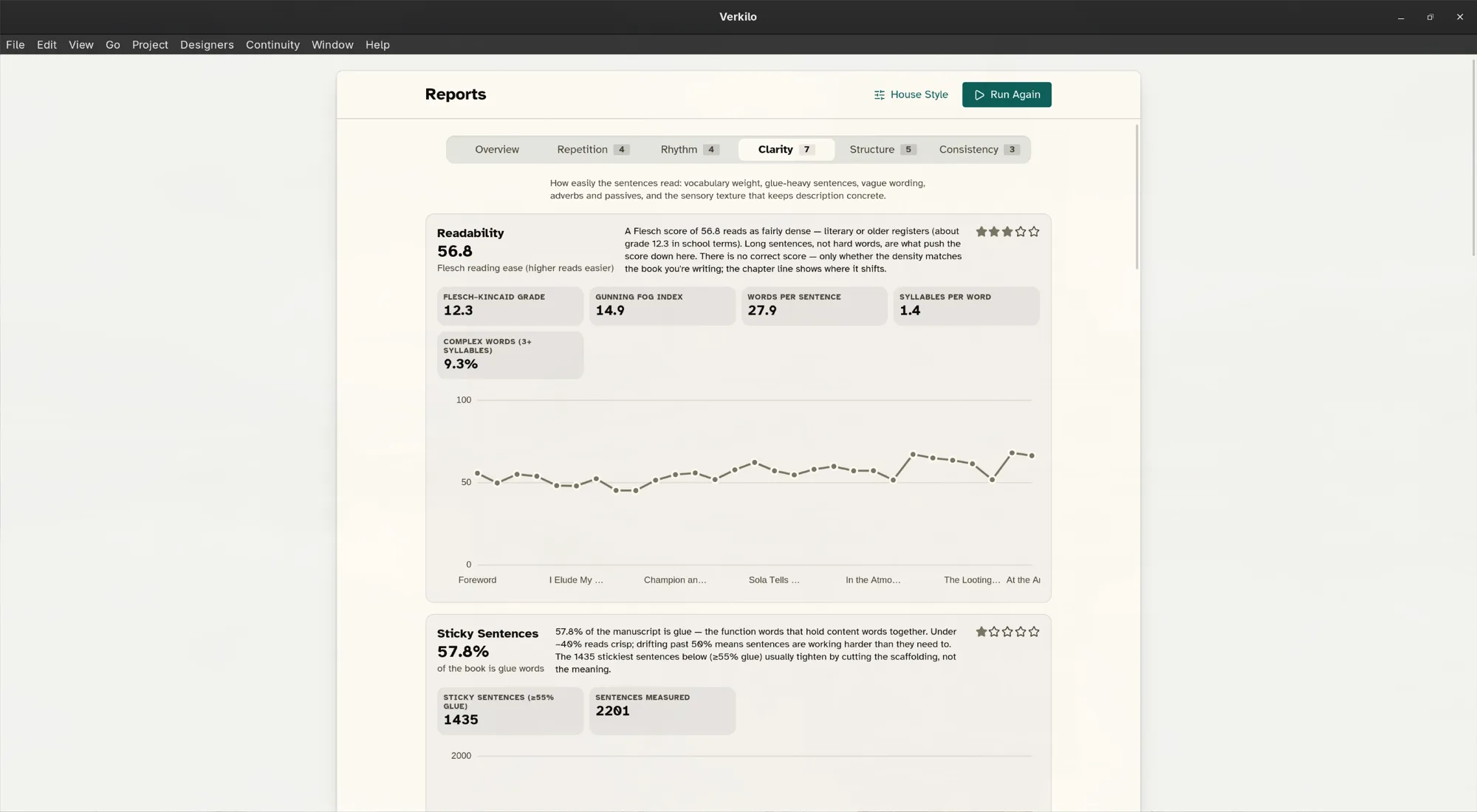Open the Project menu
This screenshot has height=812, width=1477.
150,45
